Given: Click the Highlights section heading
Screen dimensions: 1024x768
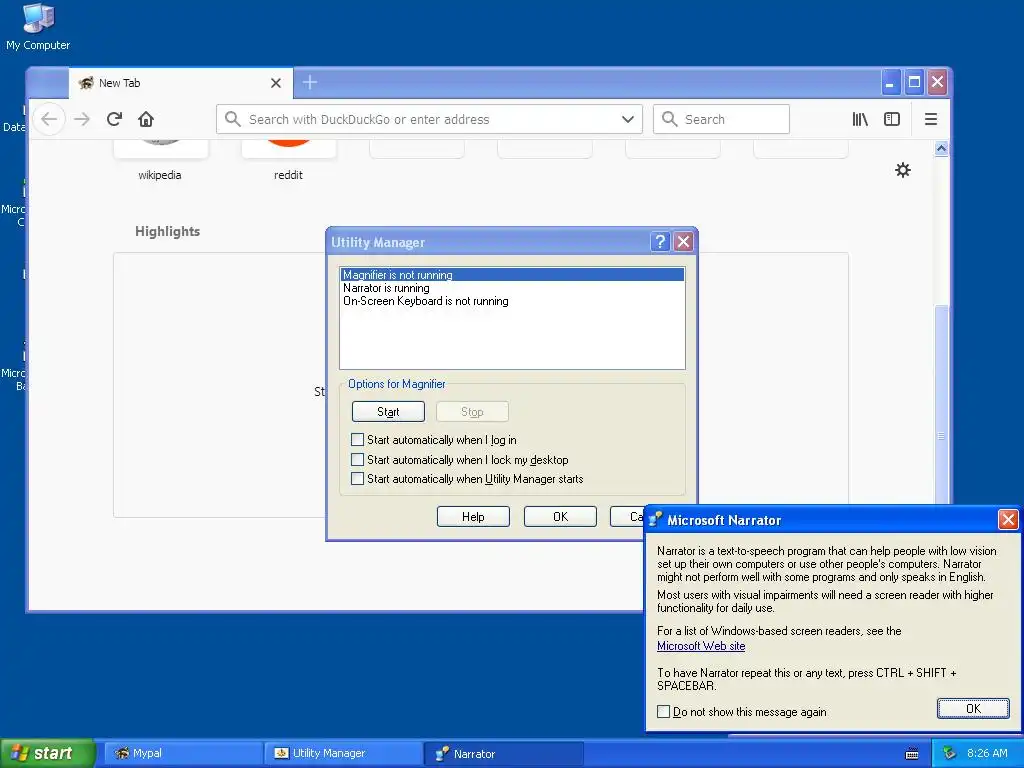Looking at the screenshot, I should 167,231.
